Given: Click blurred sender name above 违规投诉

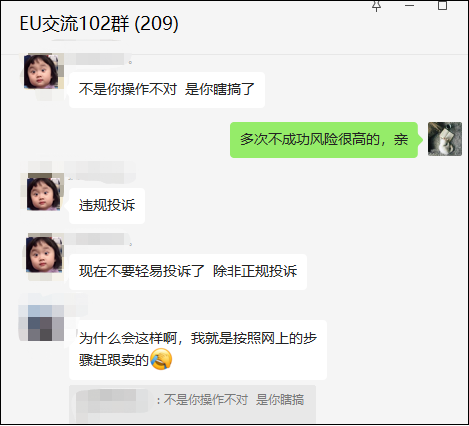Looking at the screenshot, I should pyautogui.click(x=100, y=172).
